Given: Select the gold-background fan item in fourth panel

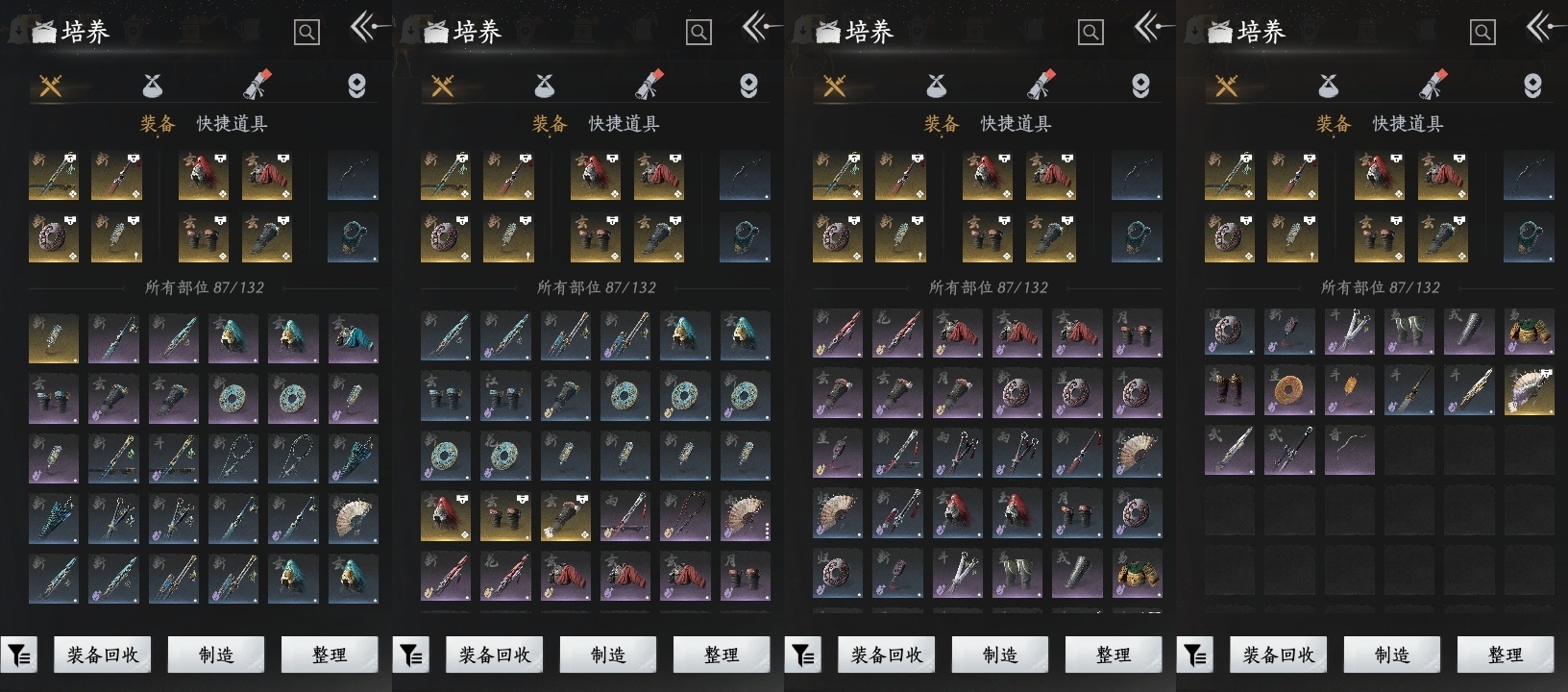Looking at the screenshot, I should [x=1529, y=391].
